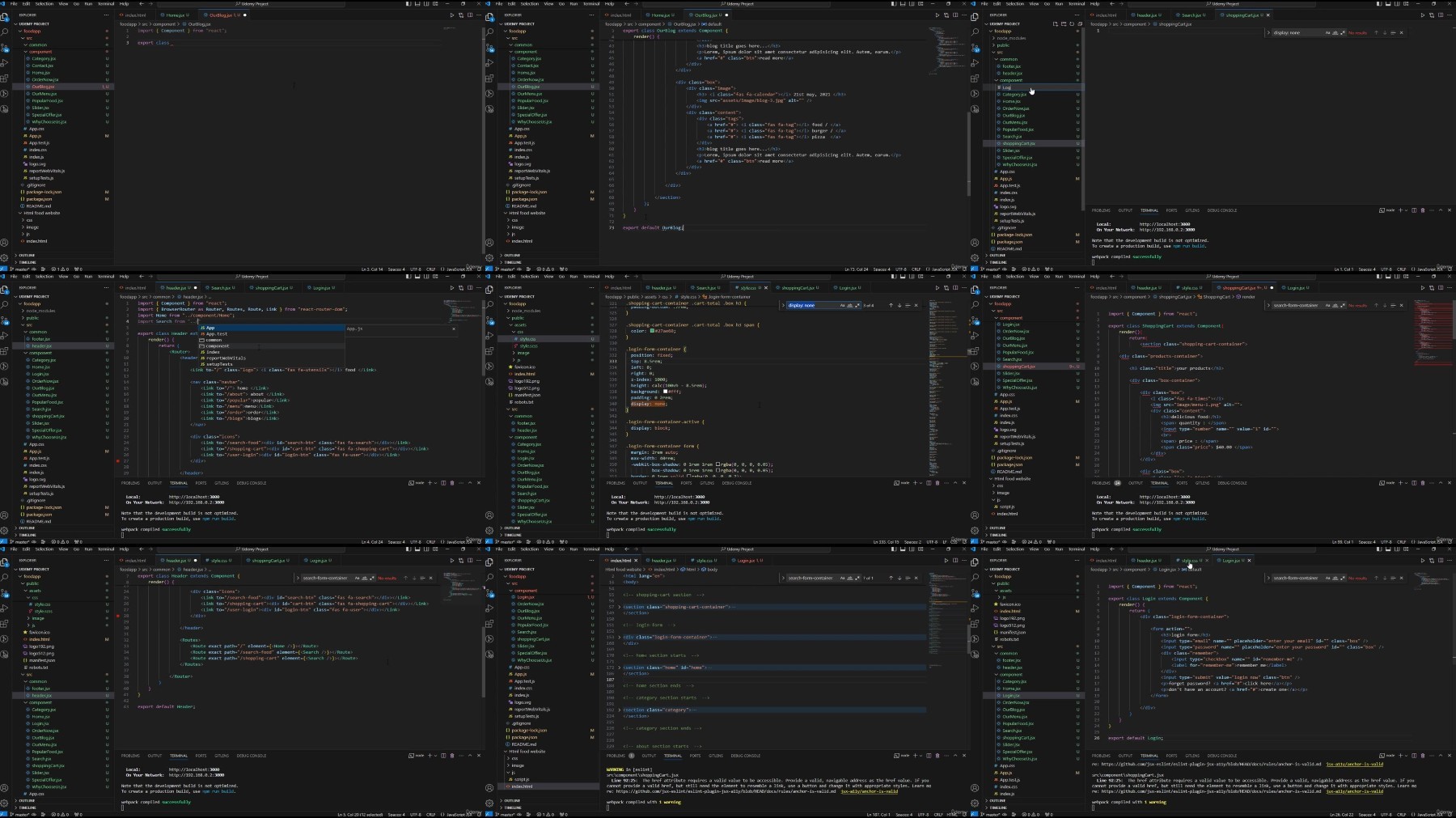
Task: Click CRLF in top-left window status bar
Action: click(x=431, y=269)
